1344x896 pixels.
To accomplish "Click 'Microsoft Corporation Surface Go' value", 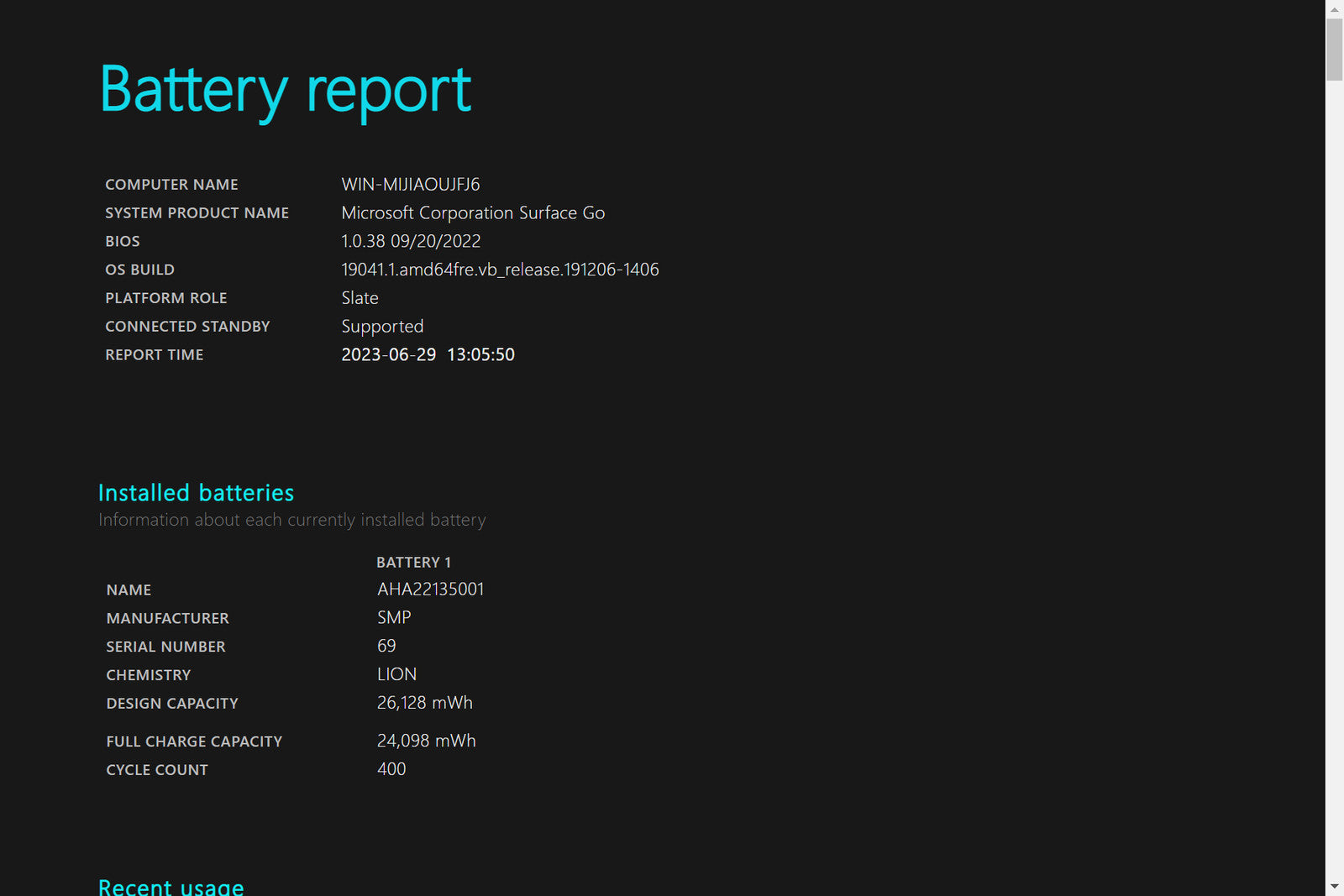I will click(x=473, y=213).
